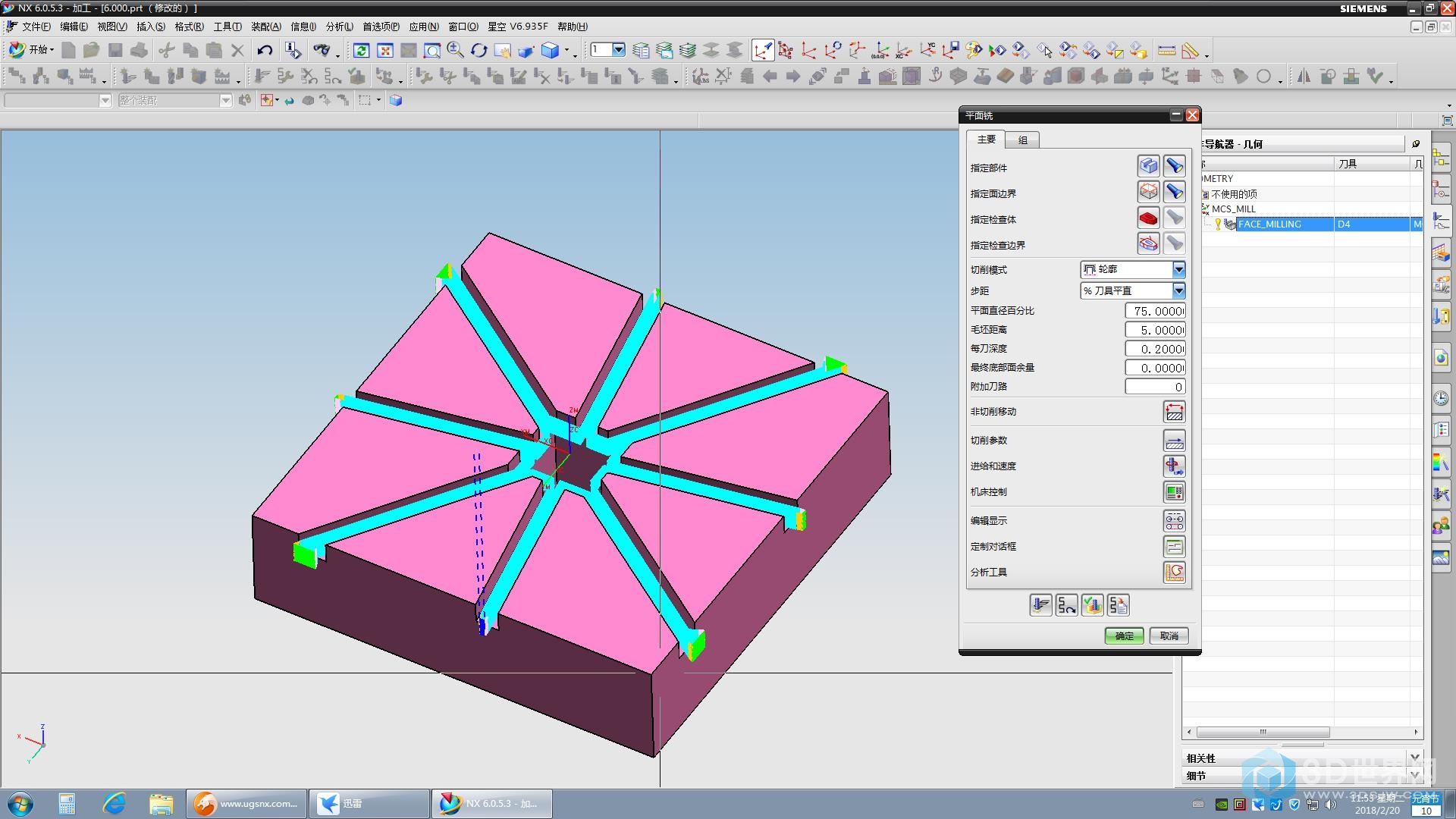Open the 文件(F) menu
Image resolution: width=1456 pixels, height=819 pixels.
(x=36, y=27)
